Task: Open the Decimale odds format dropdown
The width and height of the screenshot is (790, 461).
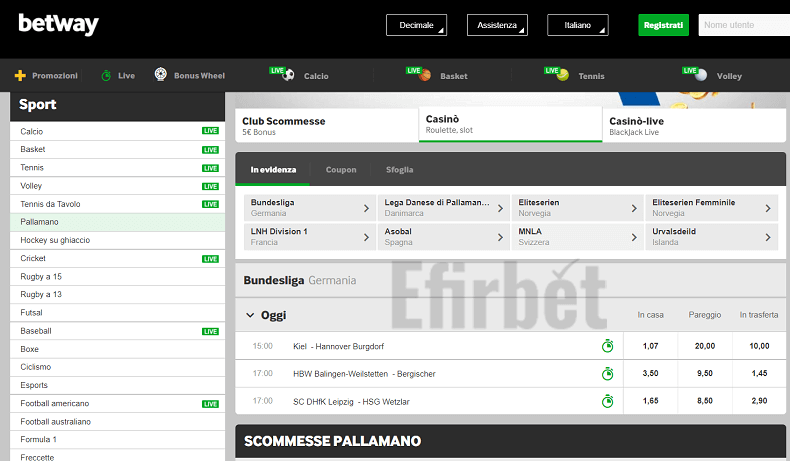Action: point(416,25)
